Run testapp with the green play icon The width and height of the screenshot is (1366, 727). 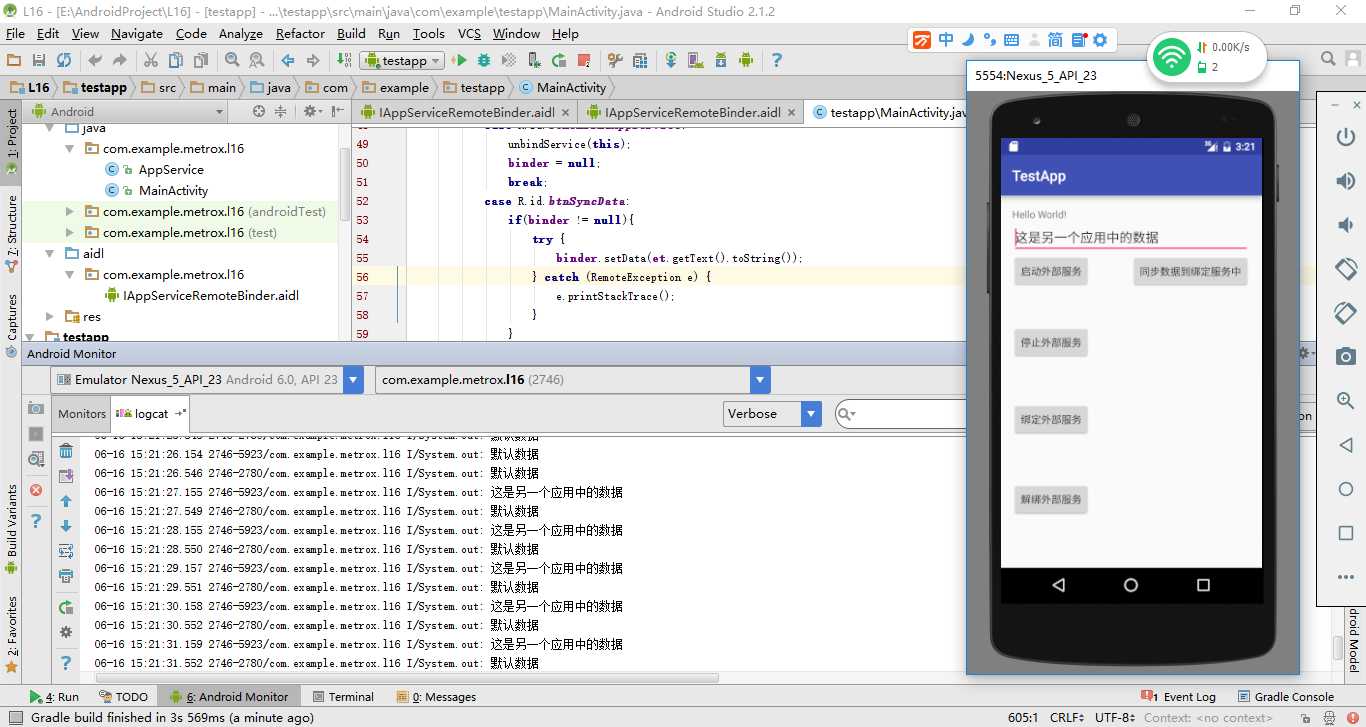460,60
